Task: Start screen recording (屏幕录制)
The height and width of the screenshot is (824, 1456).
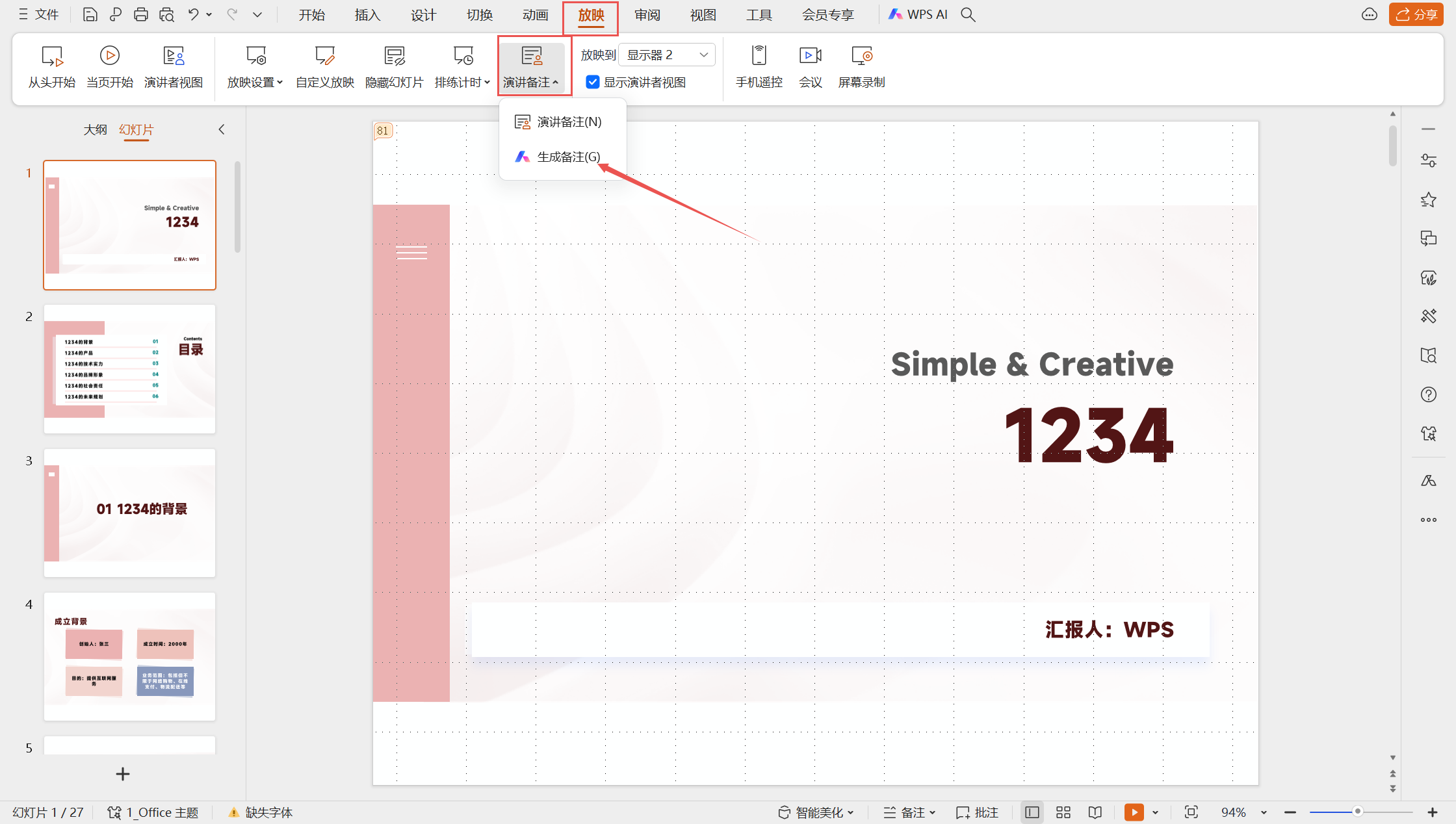Action: (861, 66)
